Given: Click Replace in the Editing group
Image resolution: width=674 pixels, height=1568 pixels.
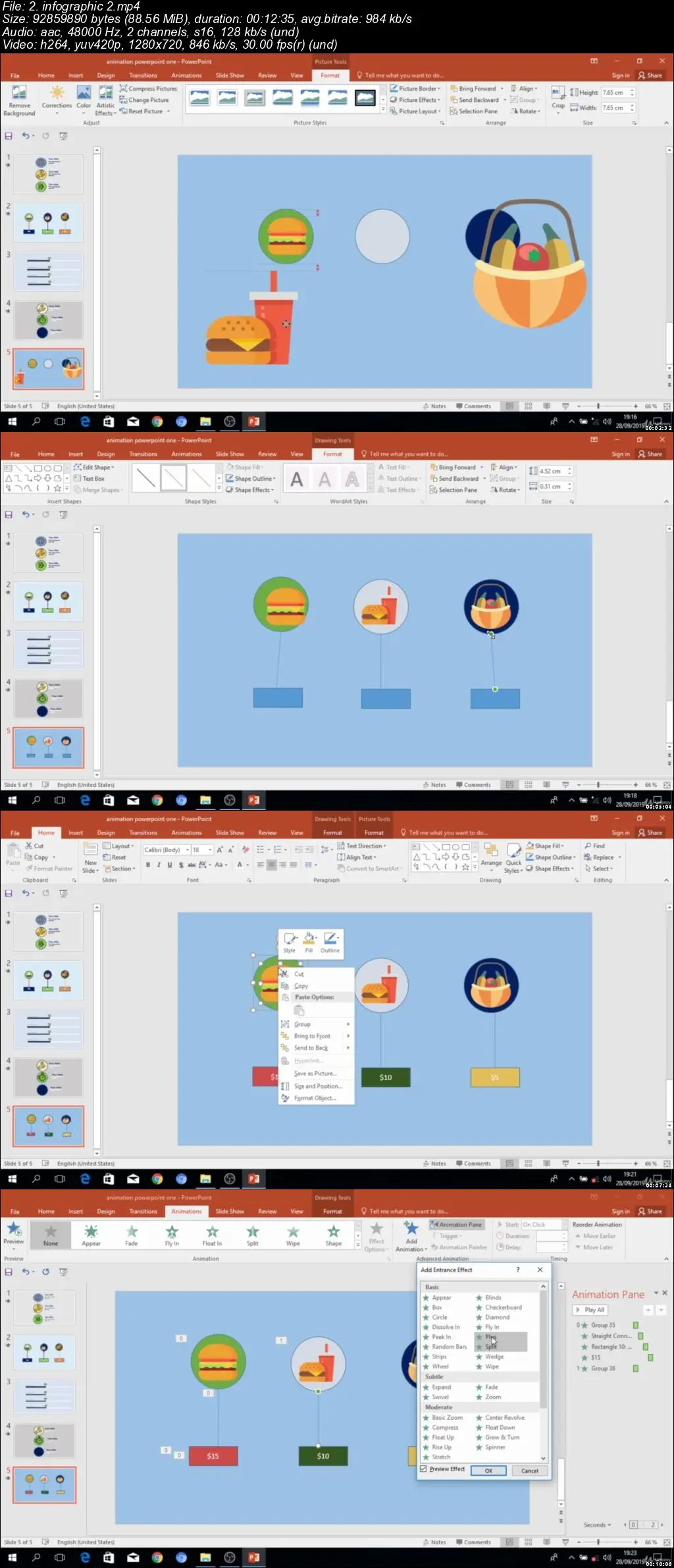Looking at the screenshot, I should (603, 857).
